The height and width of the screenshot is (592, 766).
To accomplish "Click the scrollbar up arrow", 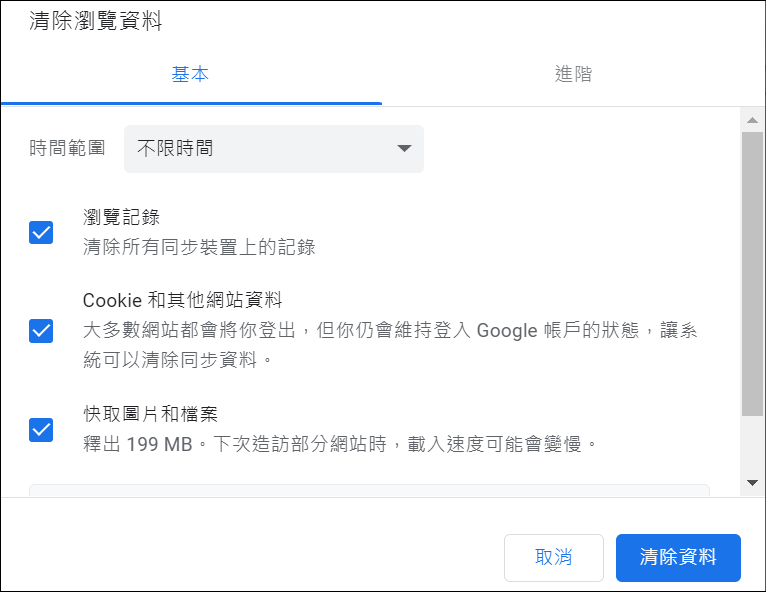I will (752, 121).
